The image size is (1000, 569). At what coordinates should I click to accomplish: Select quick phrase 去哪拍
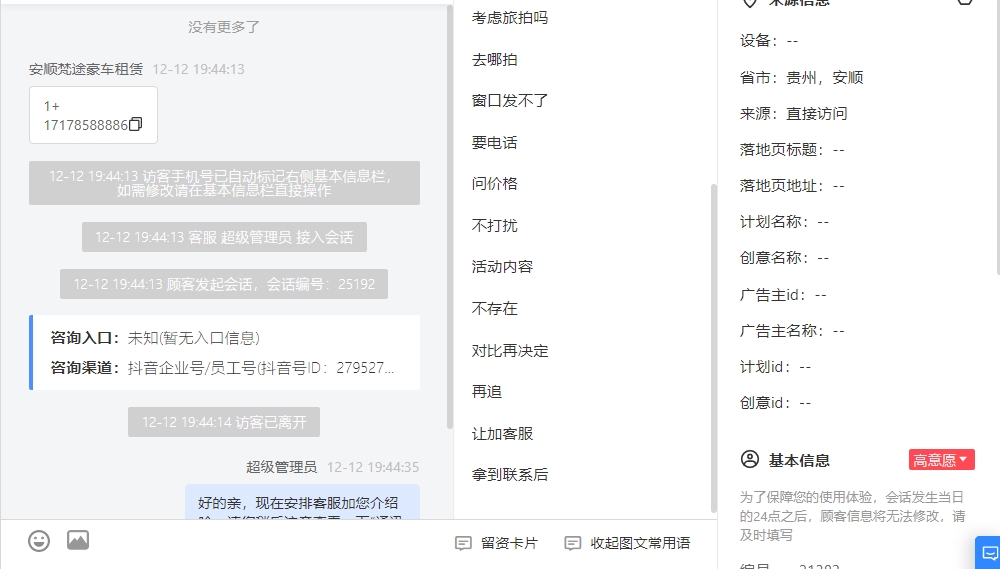pos(494,59)
